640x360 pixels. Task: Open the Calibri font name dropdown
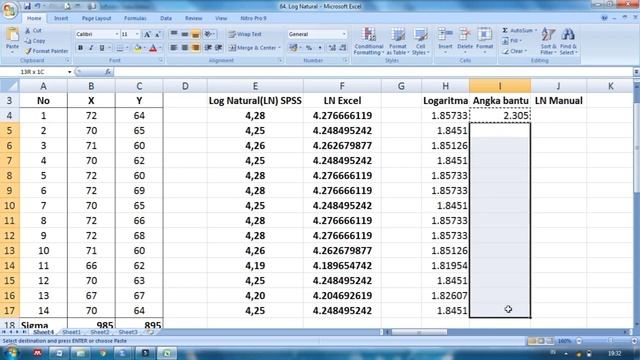coord(117,34)
